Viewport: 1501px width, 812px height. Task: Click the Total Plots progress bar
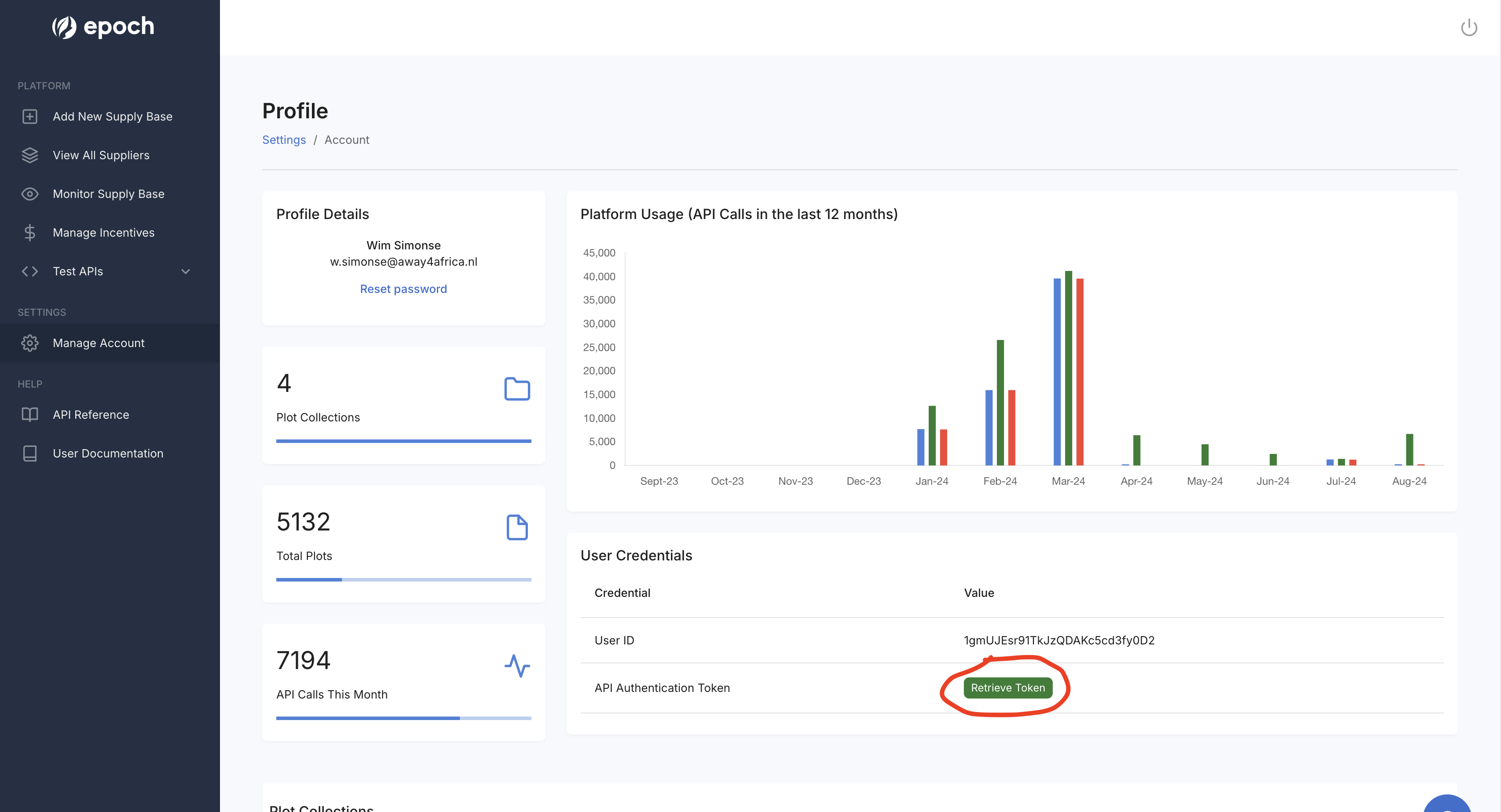coord(403,580)
